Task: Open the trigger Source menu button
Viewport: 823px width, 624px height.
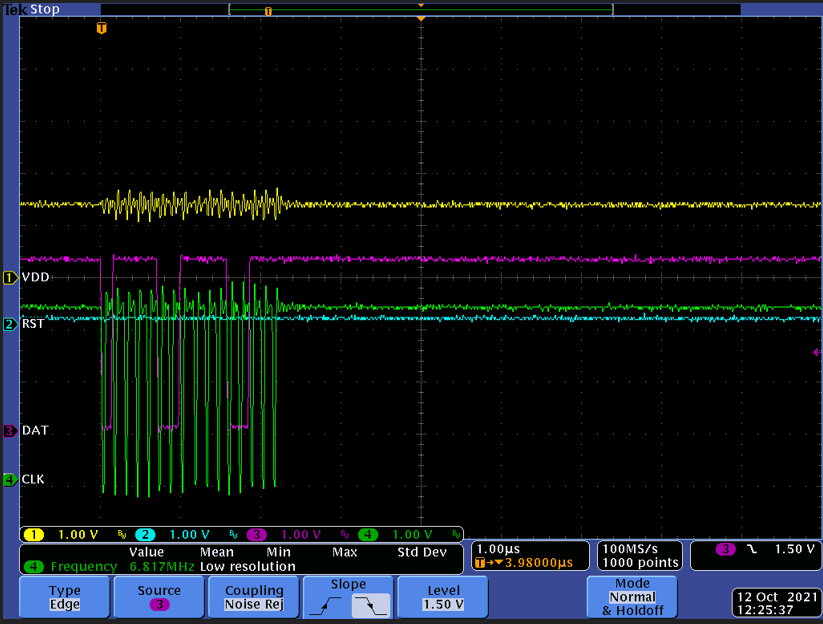Action: (x=159, y=597)
